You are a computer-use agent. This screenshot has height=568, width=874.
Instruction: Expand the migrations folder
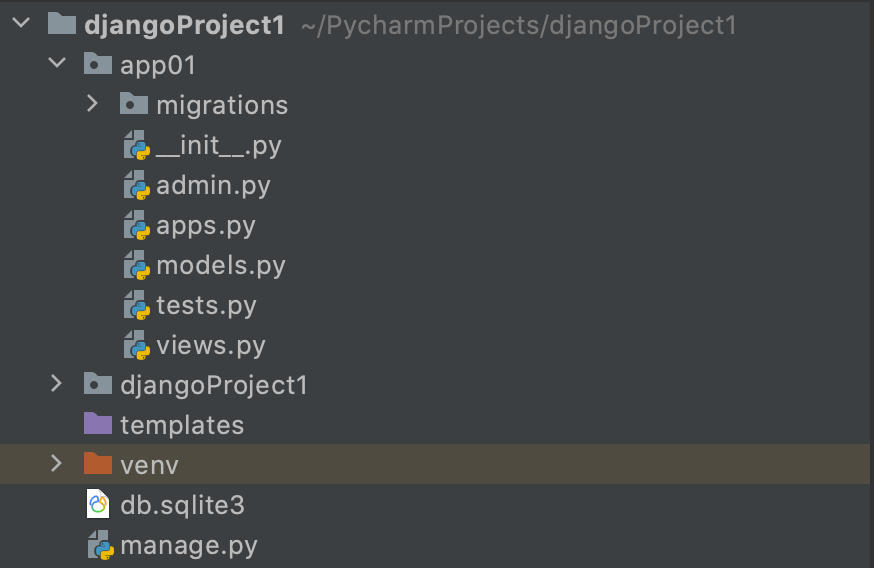(92, 104)
